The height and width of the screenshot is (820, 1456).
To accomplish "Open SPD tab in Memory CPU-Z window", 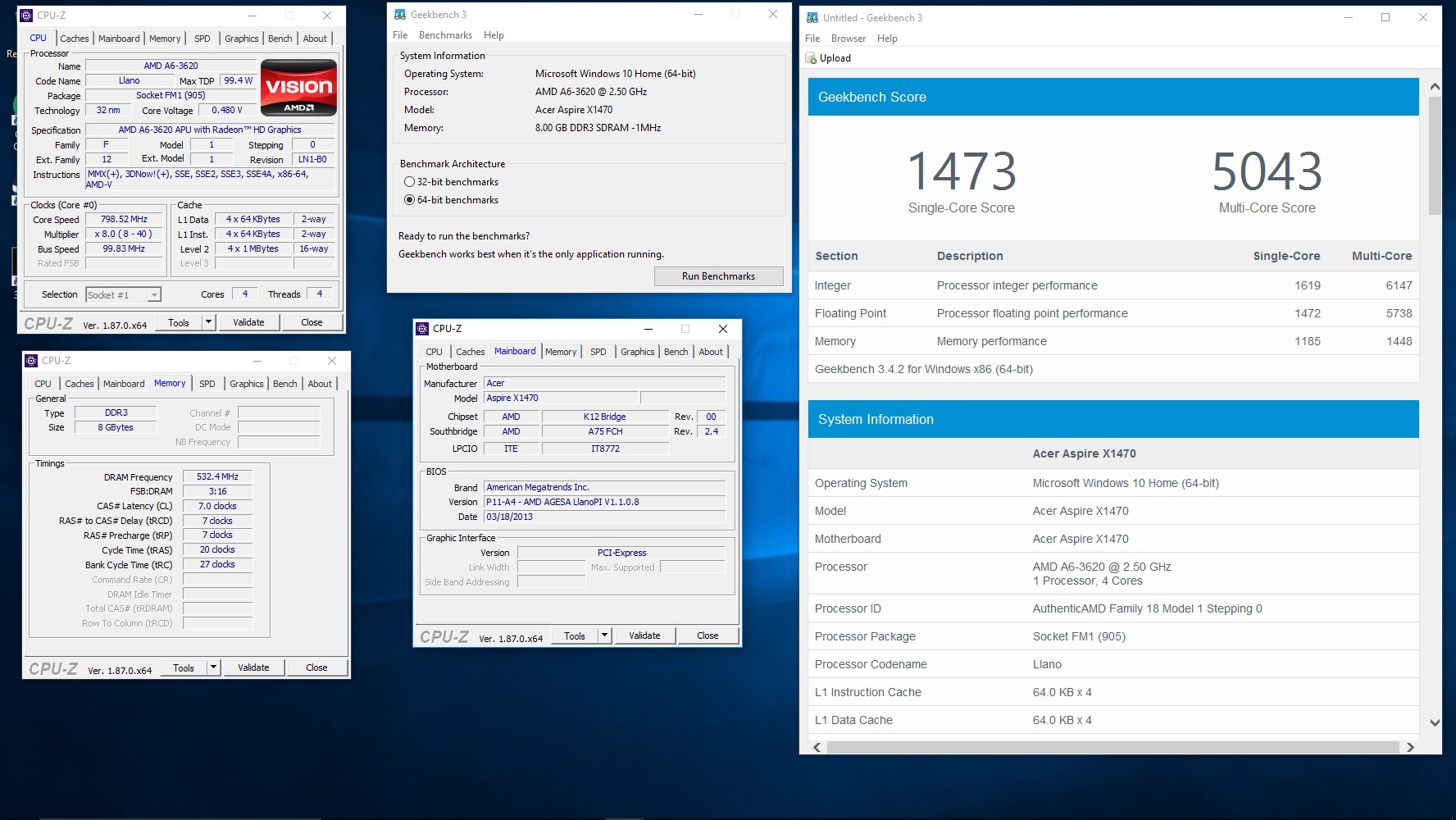I will 207,384.
